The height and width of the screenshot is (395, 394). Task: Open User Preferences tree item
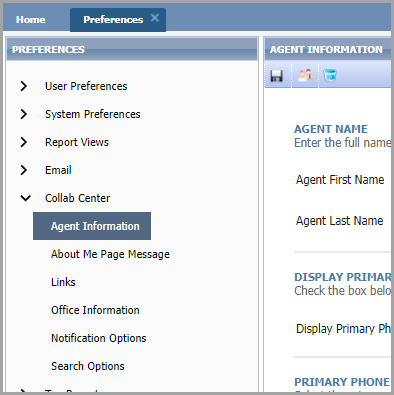(x=86, y=86)
